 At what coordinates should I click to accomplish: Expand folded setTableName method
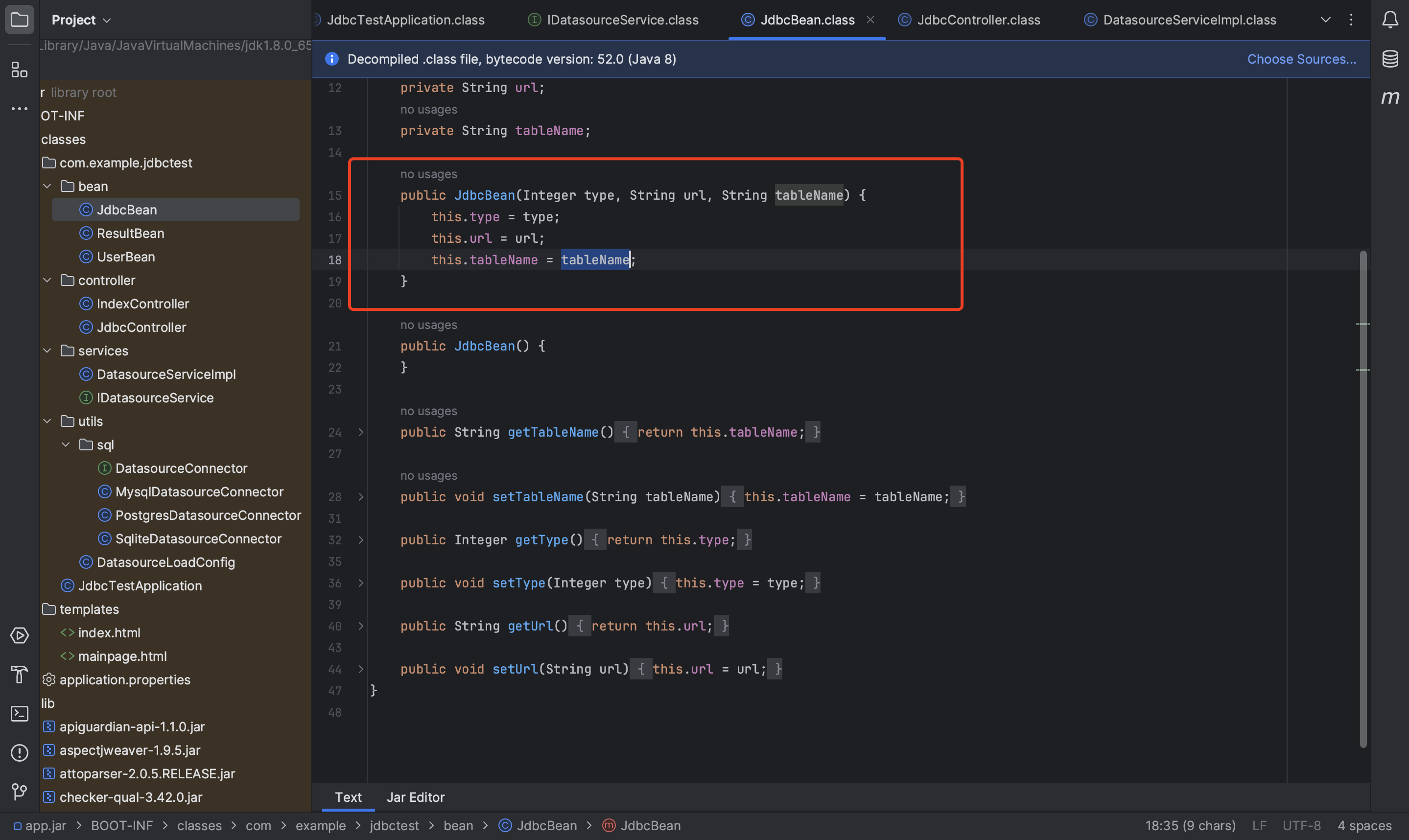coord(361,497)
